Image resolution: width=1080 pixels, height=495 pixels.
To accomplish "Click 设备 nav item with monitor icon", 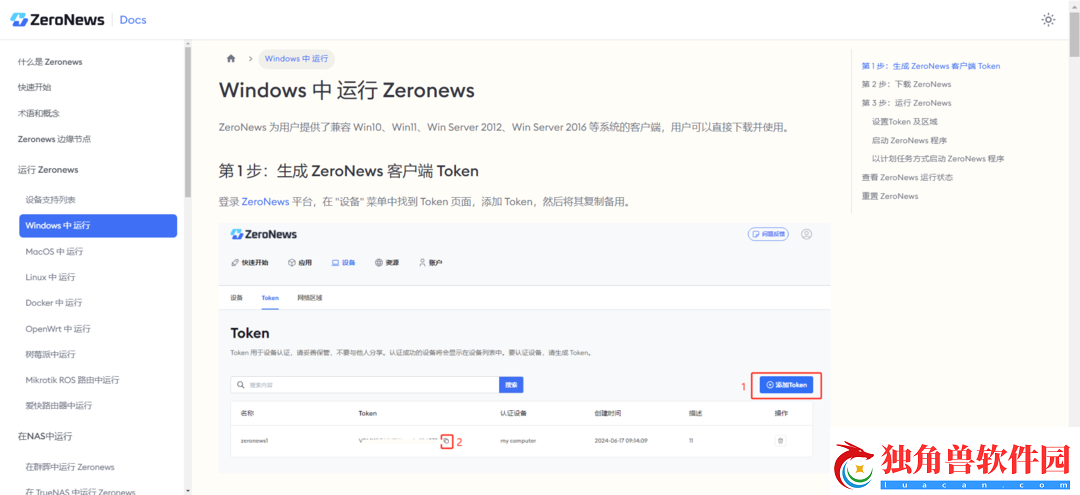I will coord(344,262).
